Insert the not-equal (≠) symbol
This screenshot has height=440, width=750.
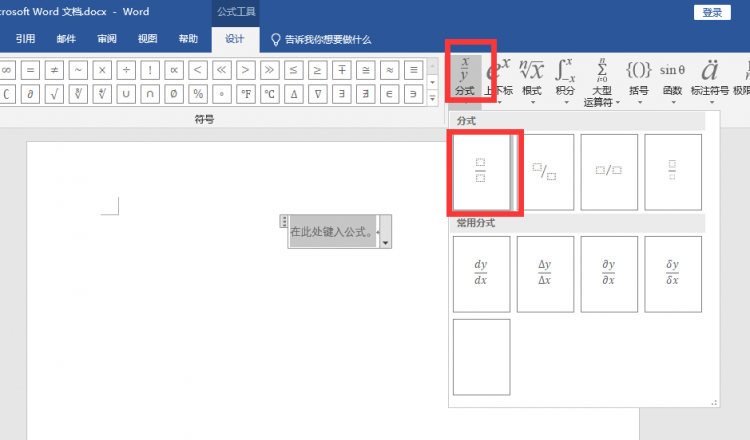tap(54, 70)
